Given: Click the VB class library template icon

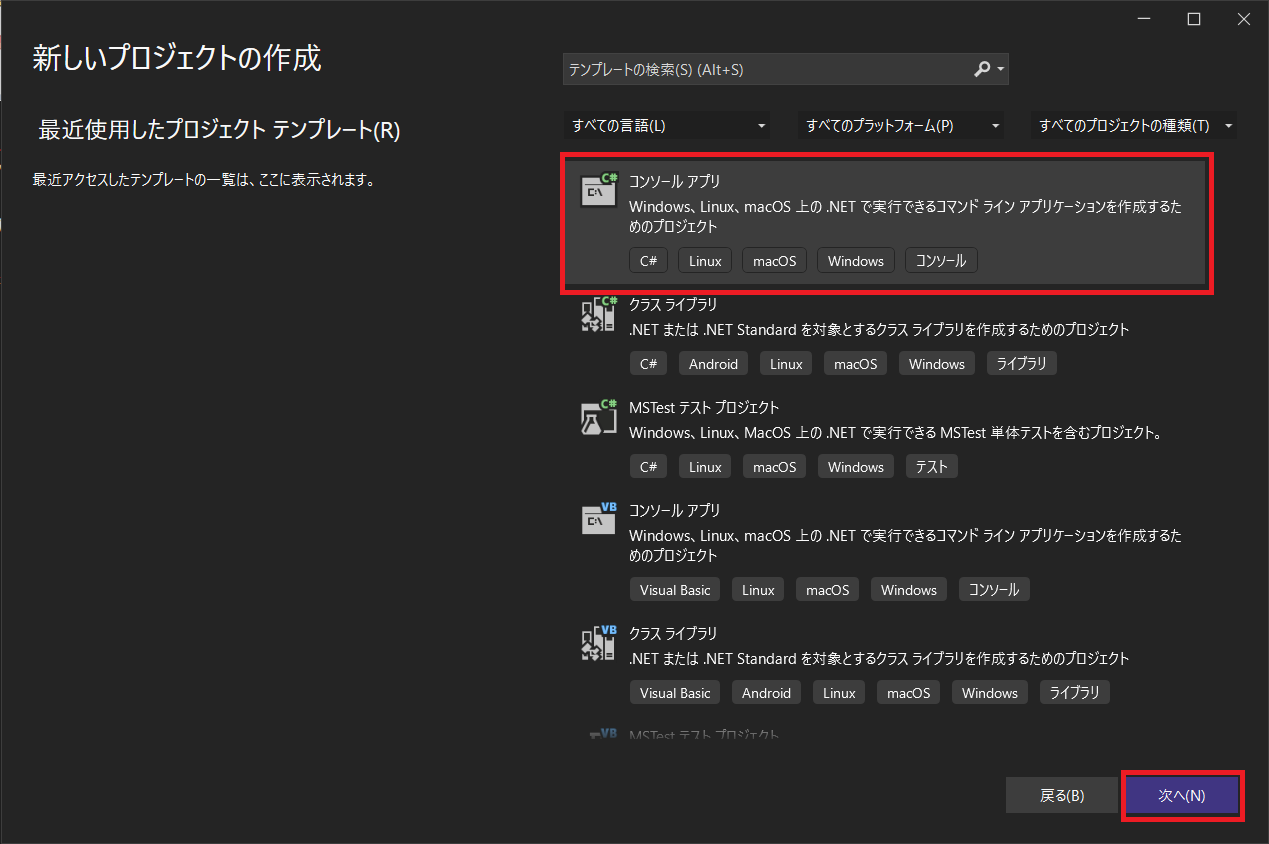Looking at the screenshot, I should [599, 642].
